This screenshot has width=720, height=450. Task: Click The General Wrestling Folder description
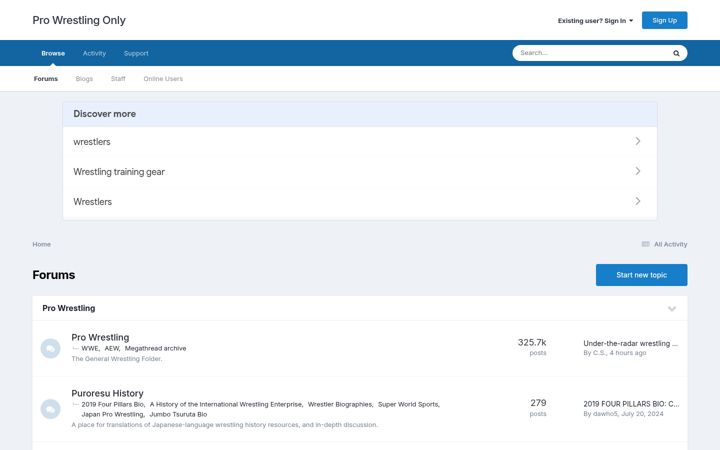117,359
